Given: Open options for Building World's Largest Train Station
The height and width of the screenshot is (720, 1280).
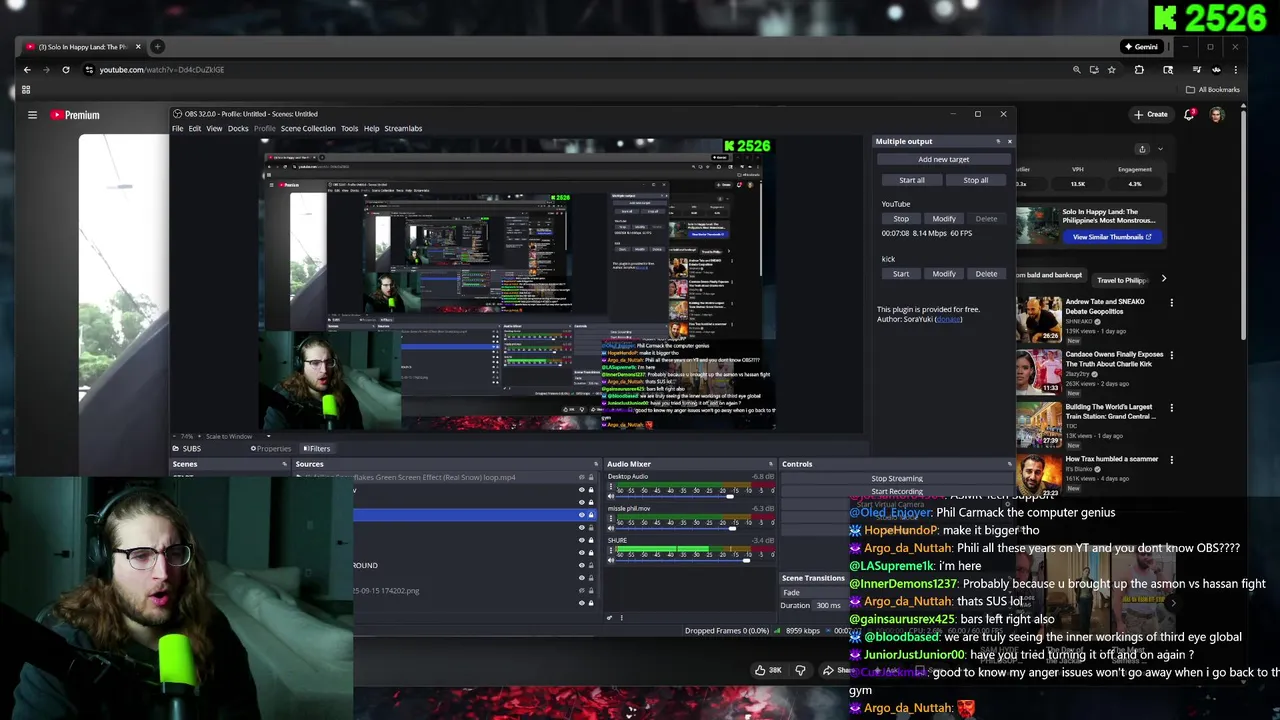Looking at the screenshot, I should pyautogui.click(x=1172, y=408).
